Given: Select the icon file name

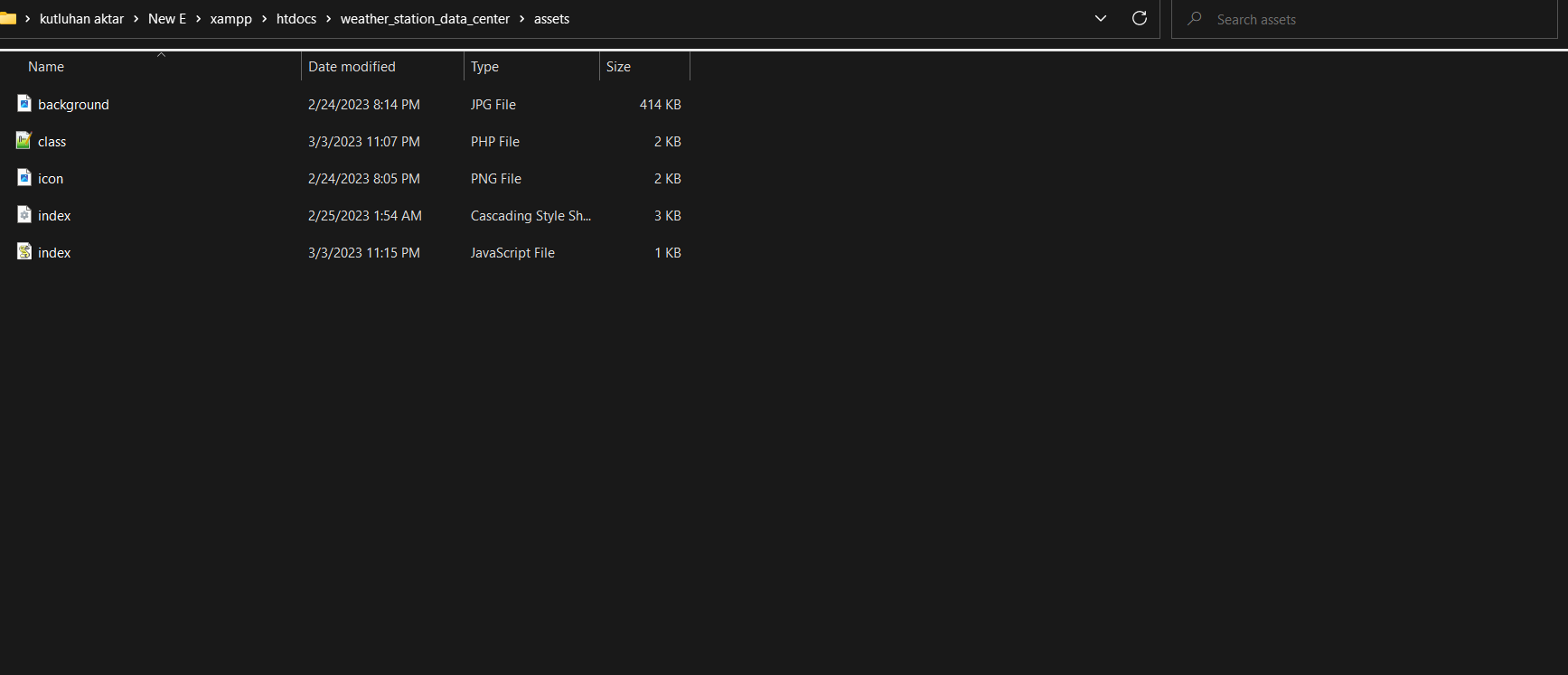Looking at the screenshot, I should click(51, 179).
